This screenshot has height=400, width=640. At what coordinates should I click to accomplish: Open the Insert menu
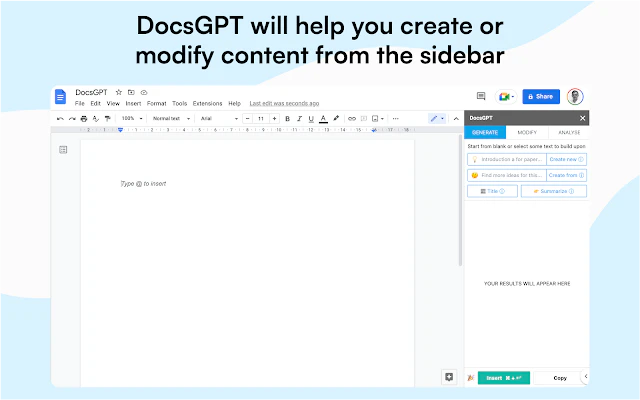point(133,104)
